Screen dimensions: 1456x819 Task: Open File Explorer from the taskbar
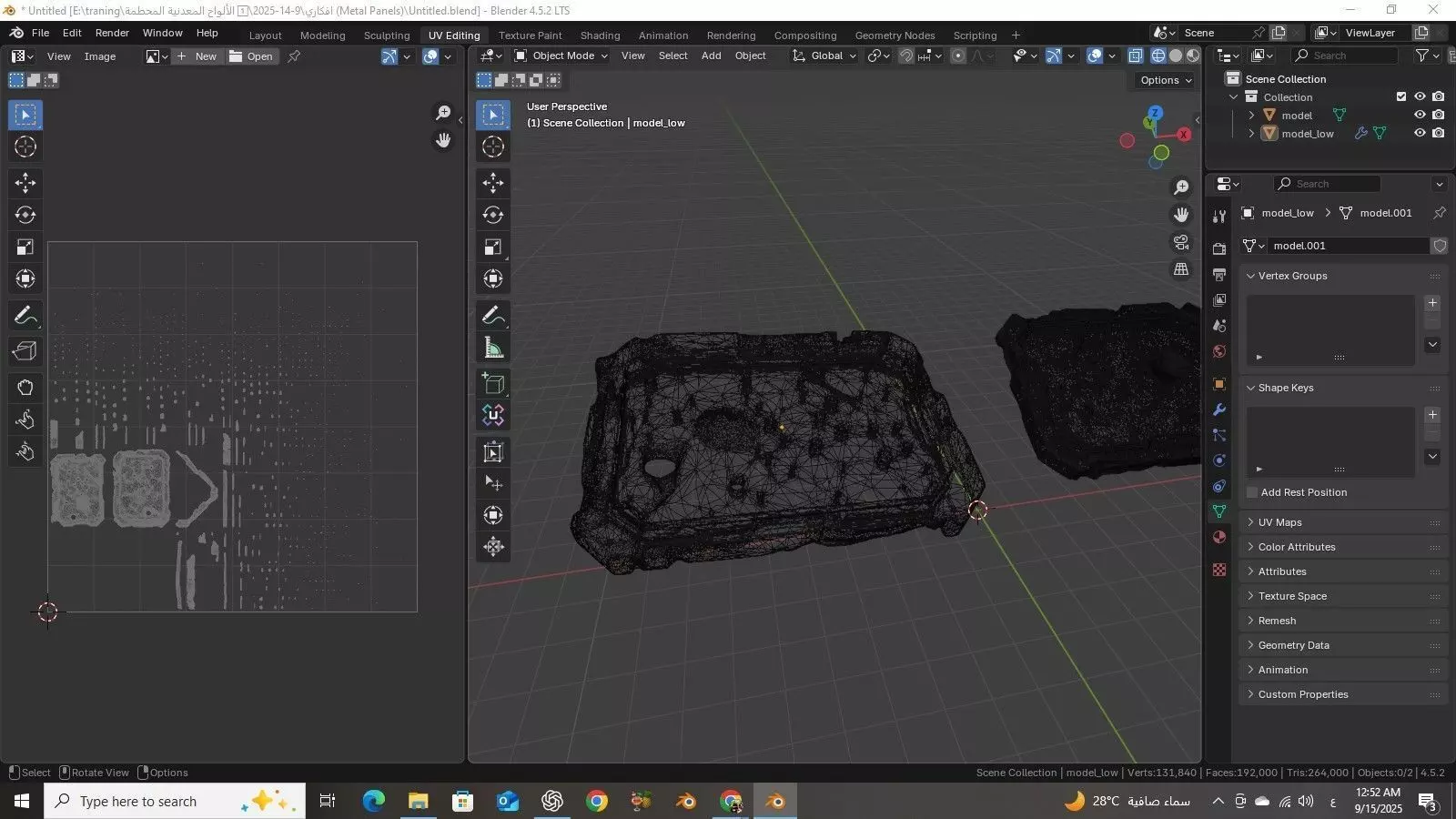click(x=418, y=801)
